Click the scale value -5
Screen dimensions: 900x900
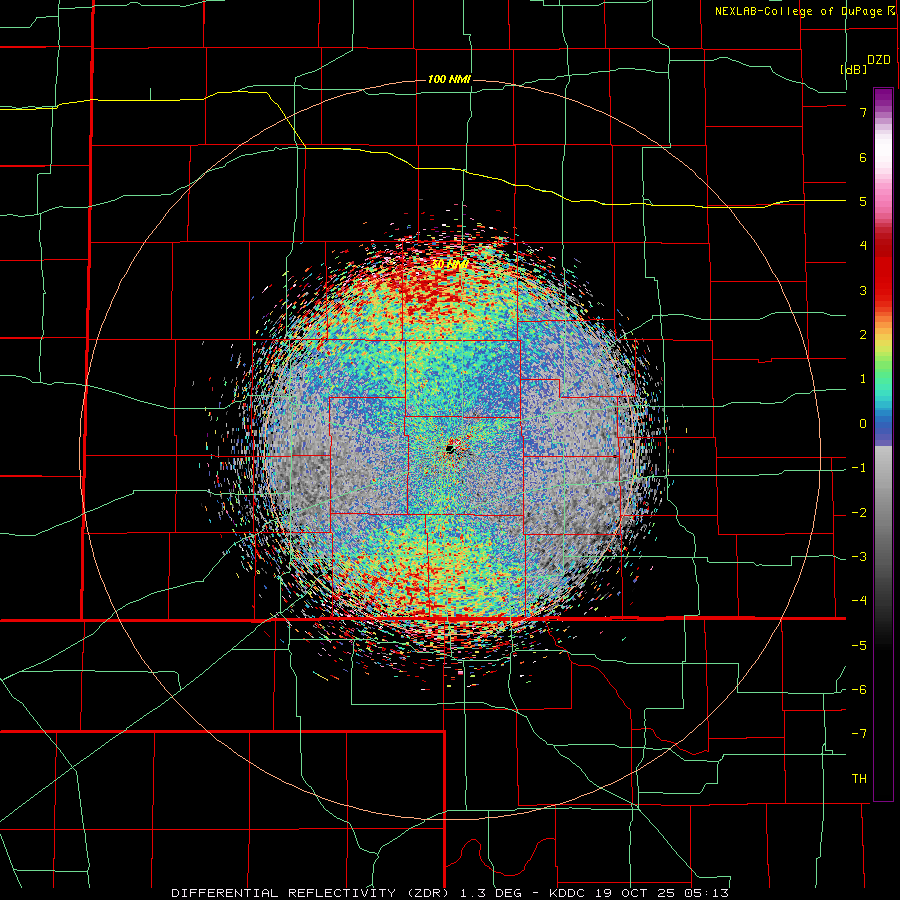[859, 646]
